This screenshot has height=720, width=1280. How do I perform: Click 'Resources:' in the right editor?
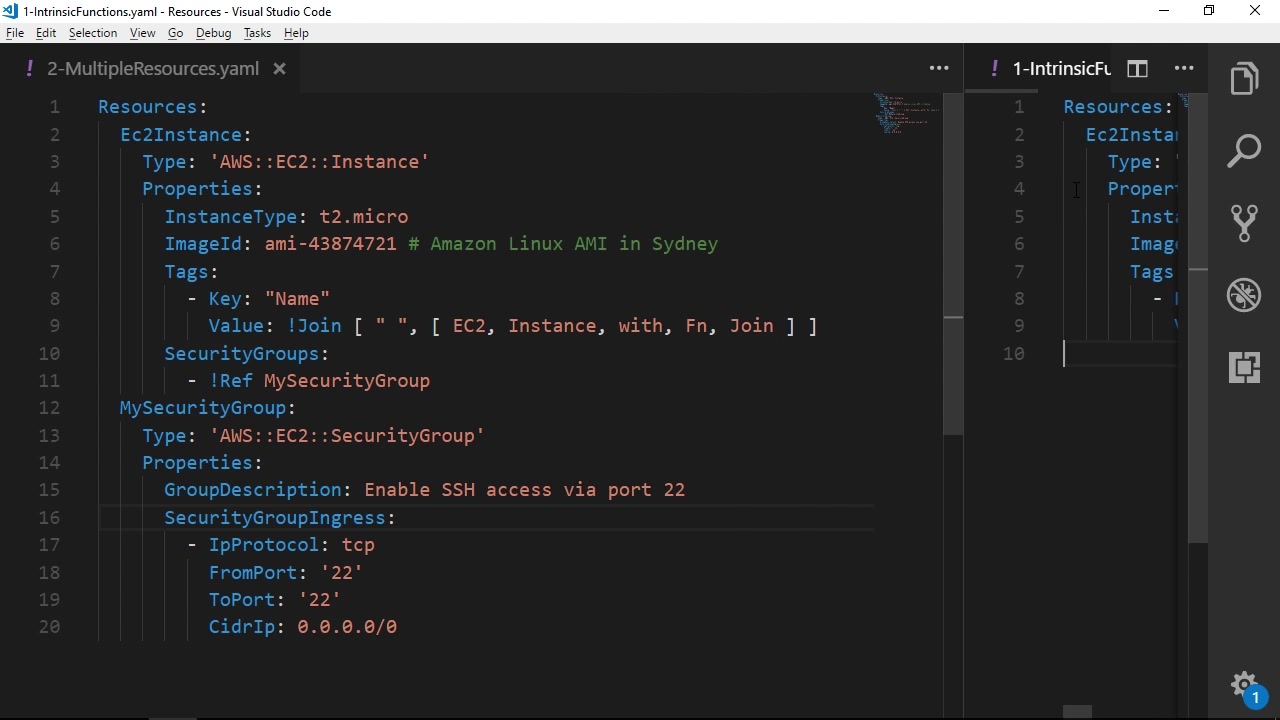[x=1118, y=107]
